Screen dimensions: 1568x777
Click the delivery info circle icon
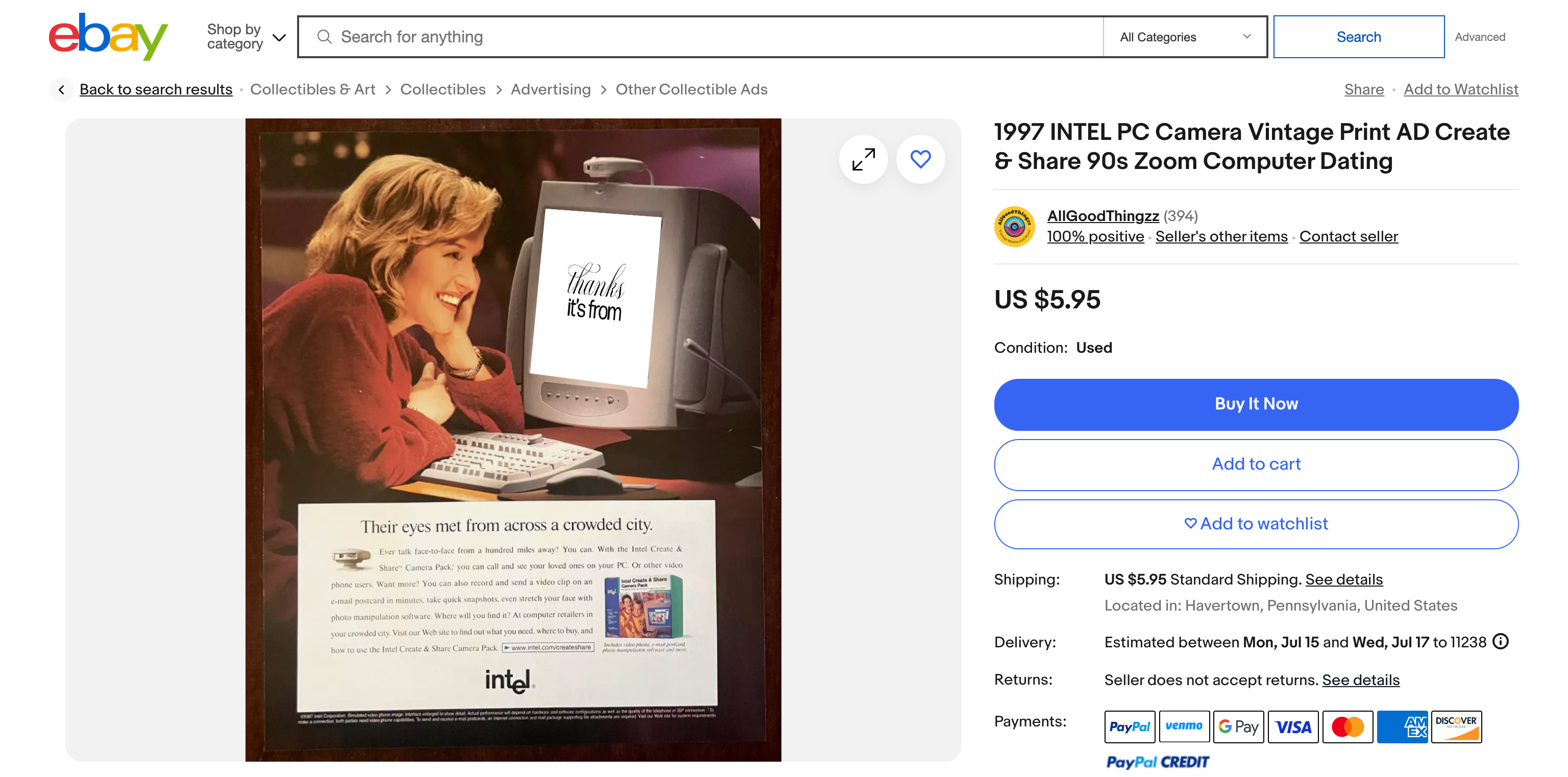(1501, 641)
